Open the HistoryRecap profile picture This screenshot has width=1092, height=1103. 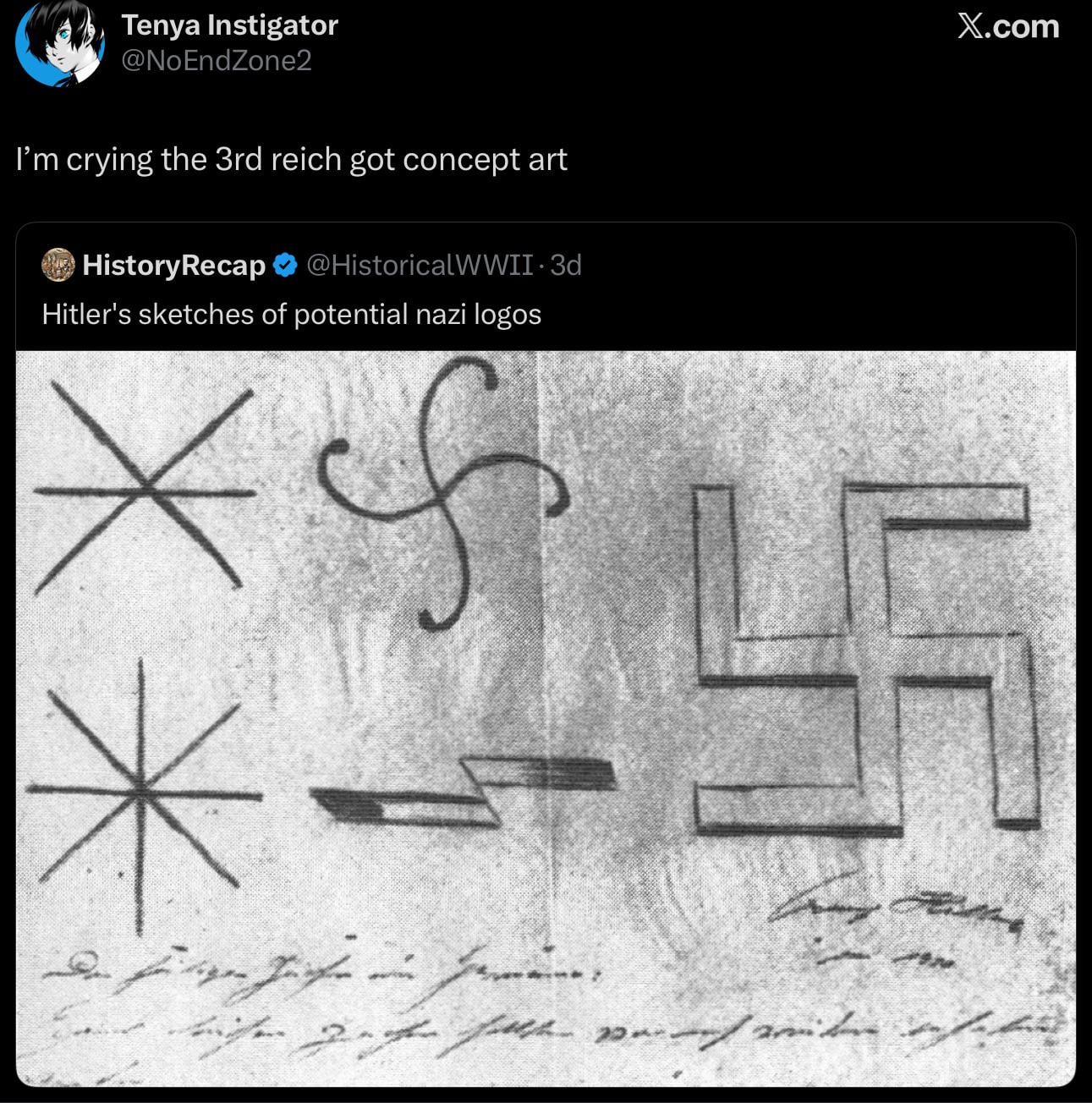[58, 265]
